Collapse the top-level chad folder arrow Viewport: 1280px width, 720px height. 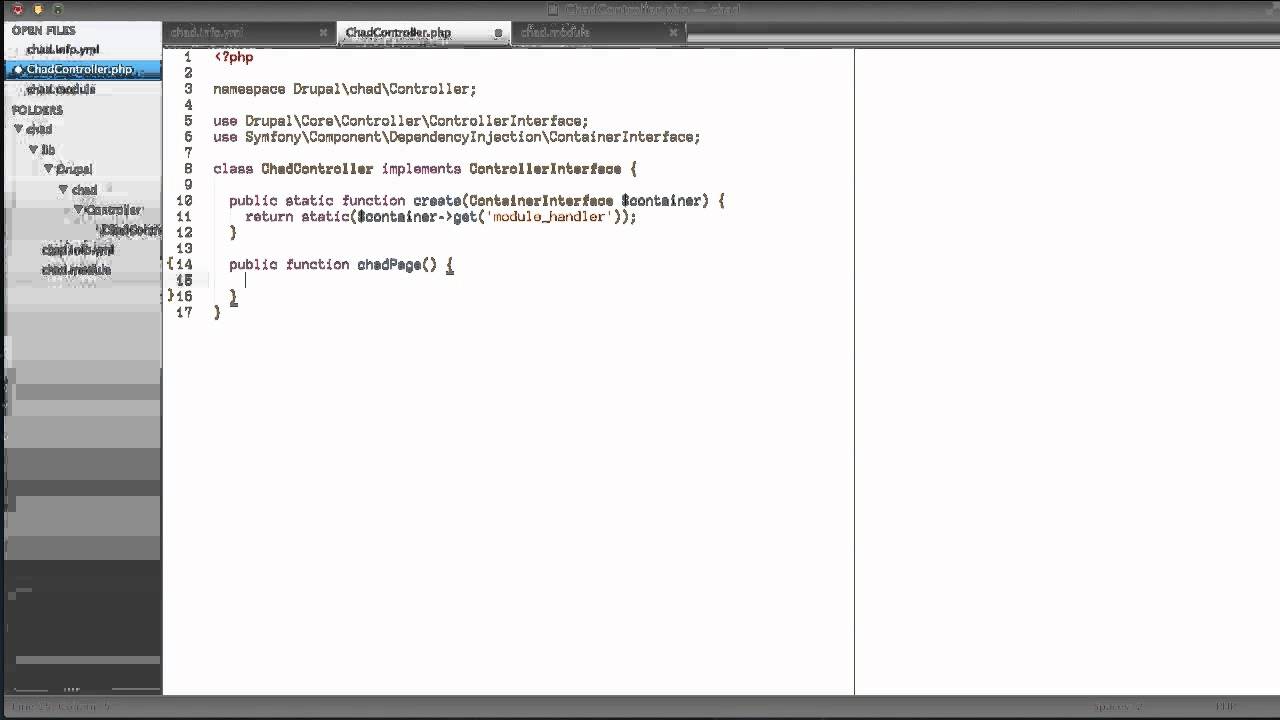click(18, 129)
